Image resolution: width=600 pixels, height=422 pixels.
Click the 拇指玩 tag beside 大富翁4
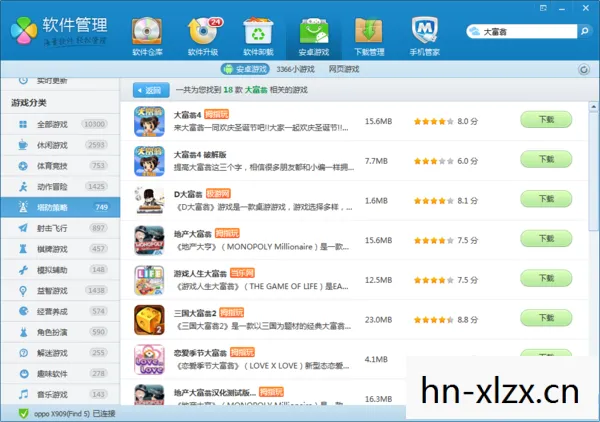[217, 114]
